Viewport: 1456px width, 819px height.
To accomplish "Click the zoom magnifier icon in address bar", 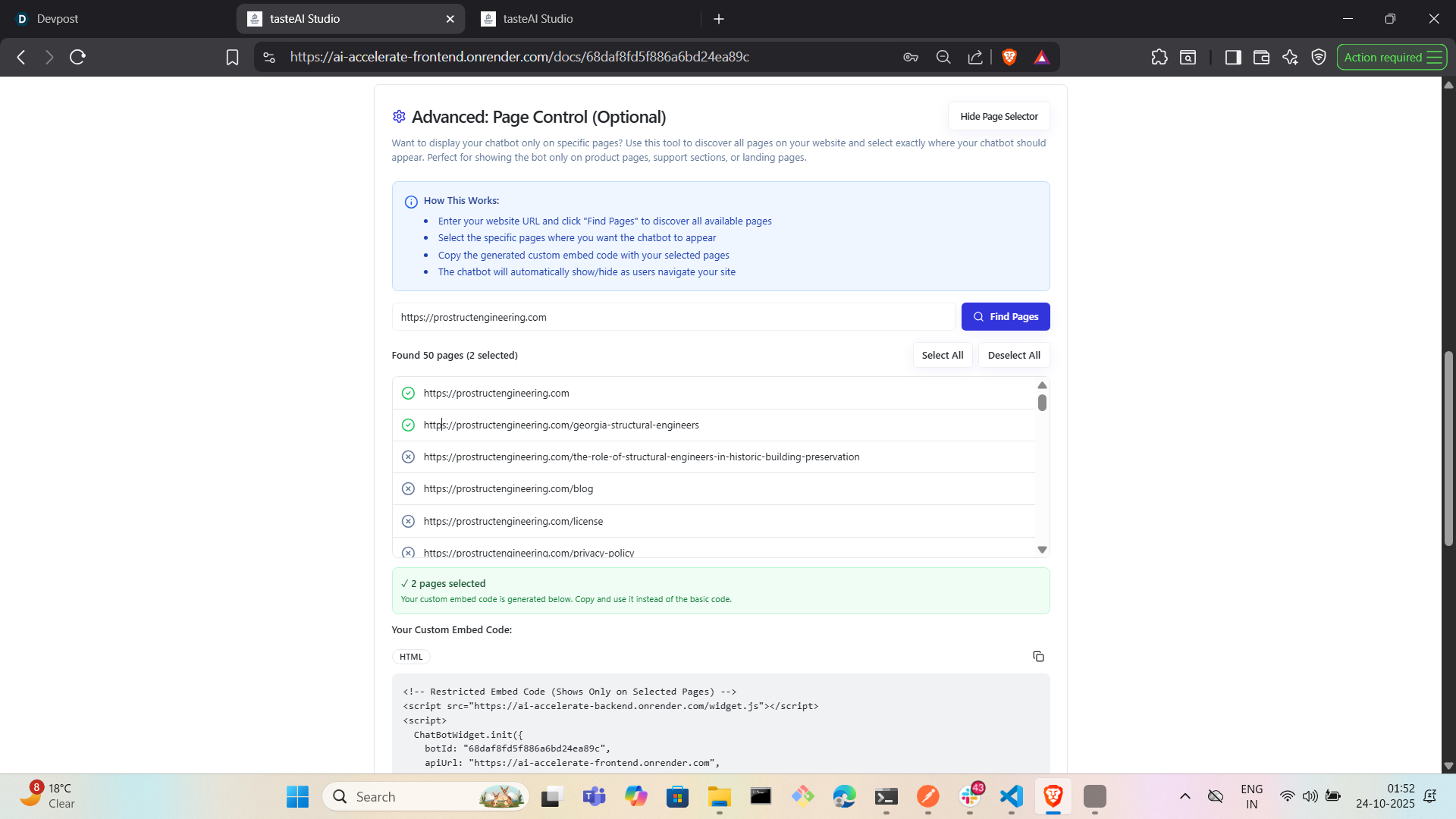I will (x=943, y=57).
